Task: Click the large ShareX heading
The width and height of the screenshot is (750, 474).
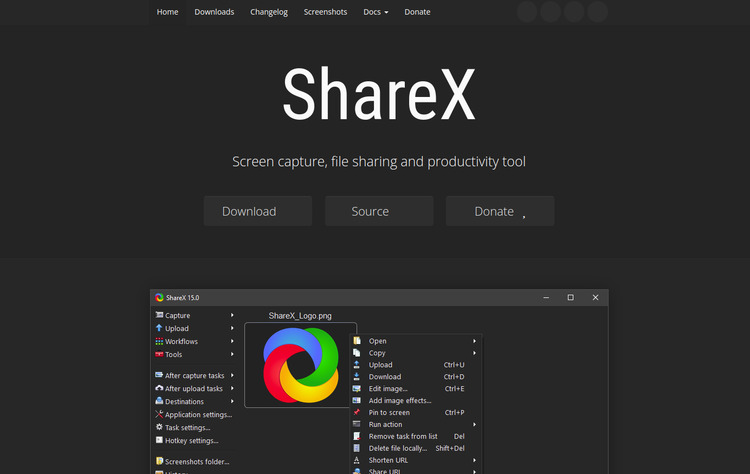Action: click(379, 94)
